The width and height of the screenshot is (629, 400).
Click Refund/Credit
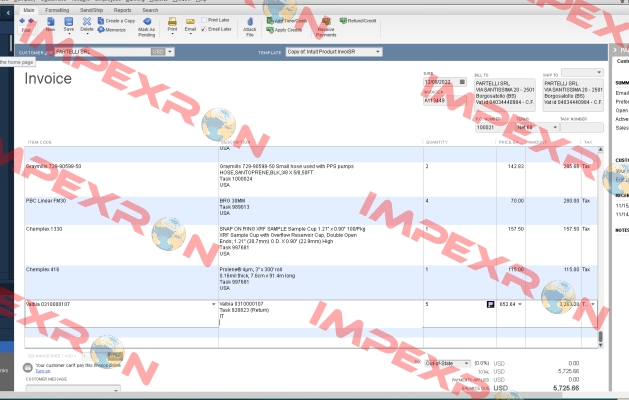pyautogui.click(x=358, y=20)
